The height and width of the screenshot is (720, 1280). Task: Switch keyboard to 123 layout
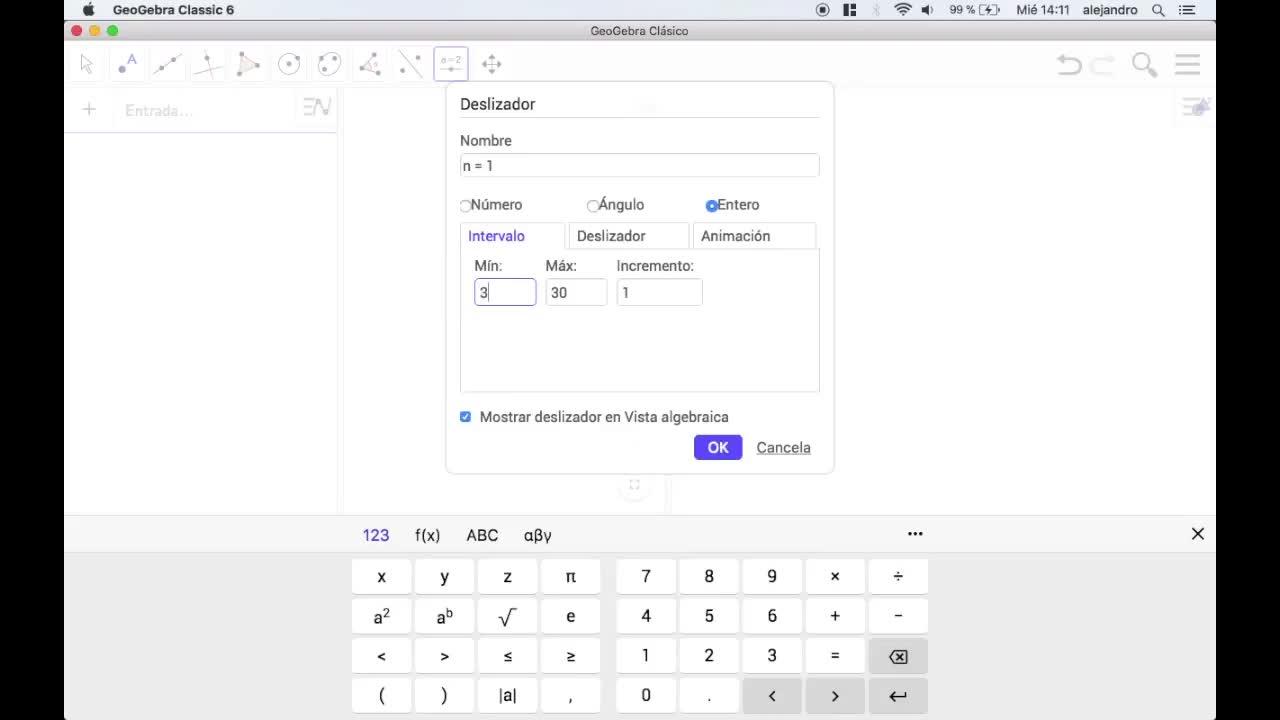(376, 535)
